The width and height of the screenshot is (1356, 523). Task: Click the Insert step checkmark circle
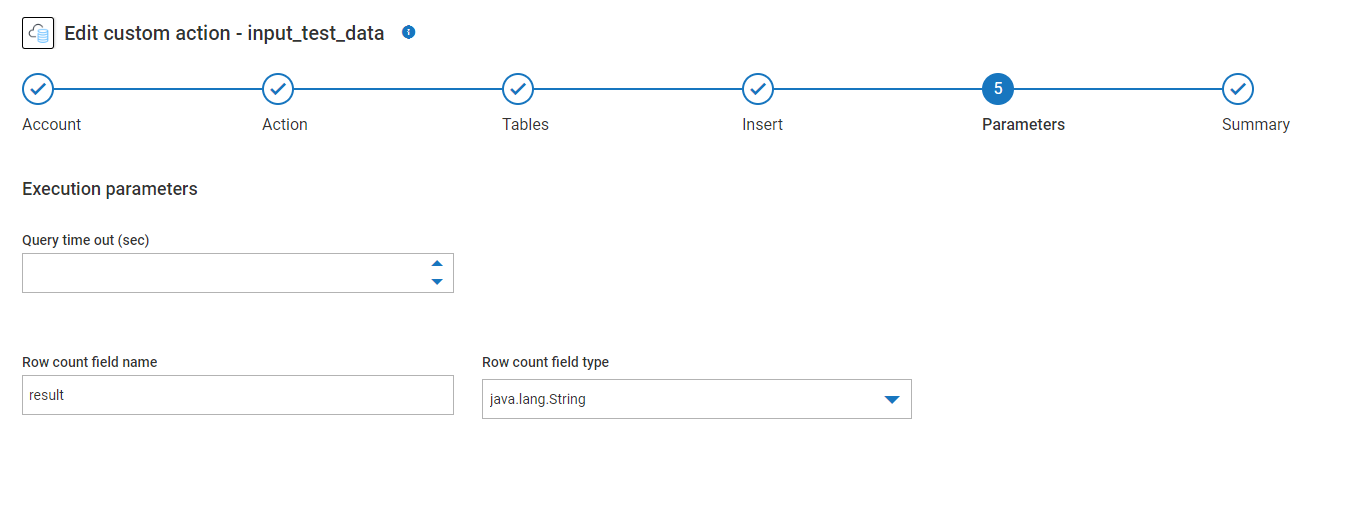pyautogui.click(x=758, y=89)
